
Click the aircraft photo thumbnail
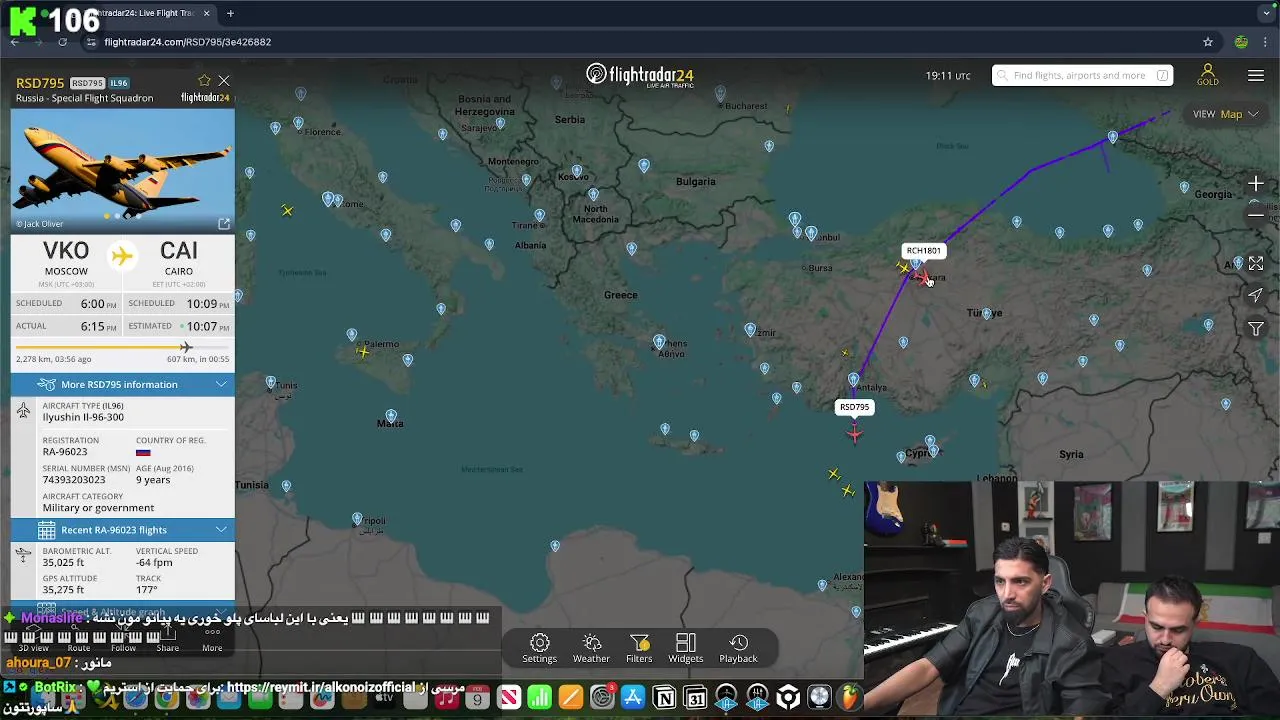(123, 170)
